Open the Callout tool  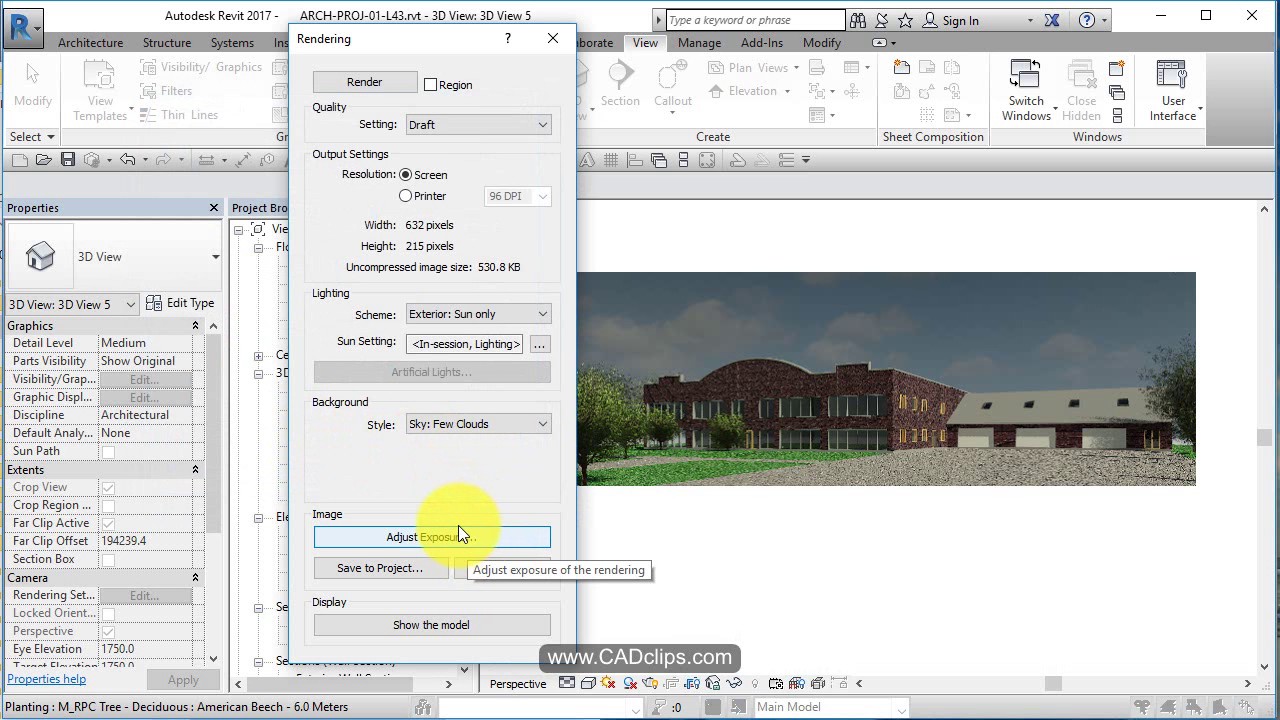click(672, 84)
